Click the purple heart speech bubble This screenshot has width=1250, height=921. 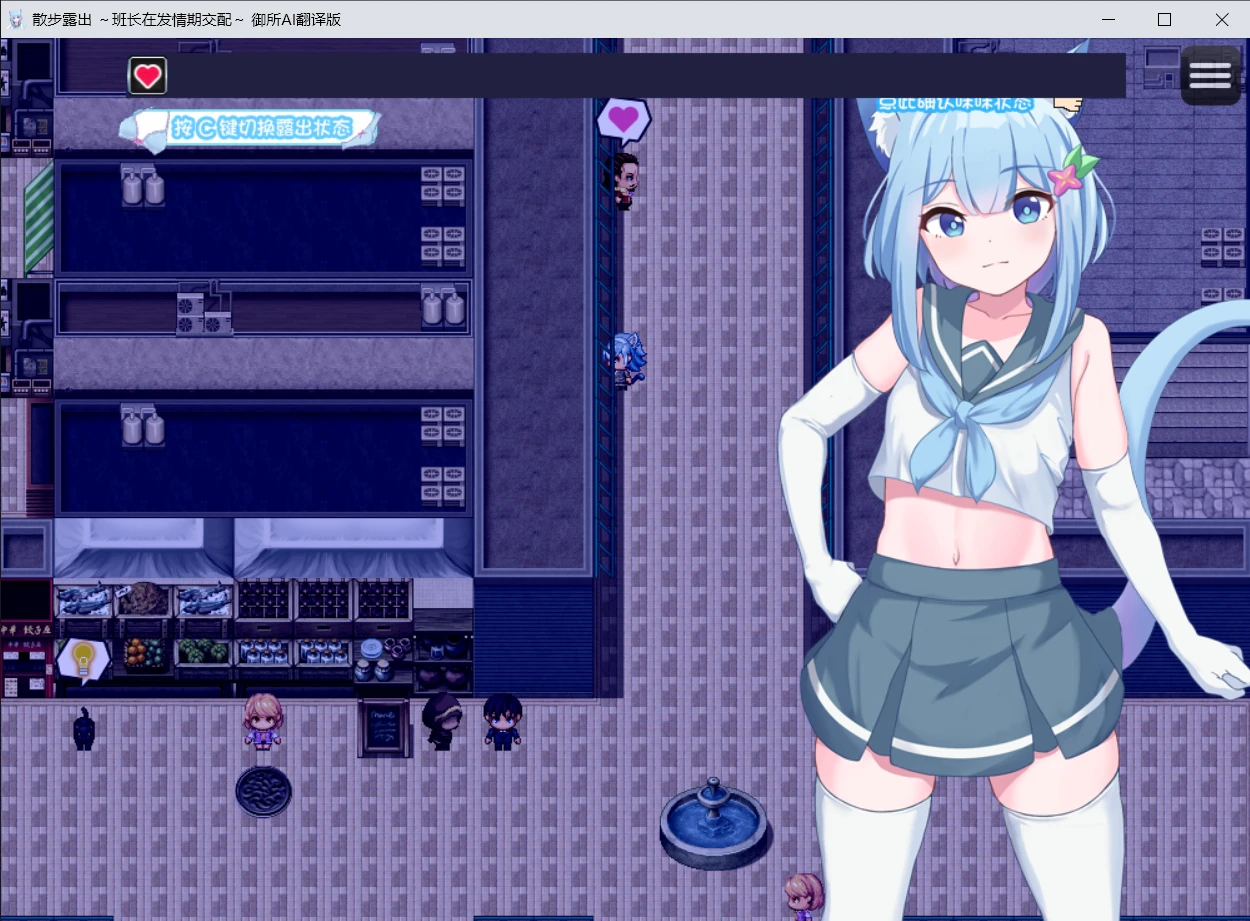click(624, 120)
